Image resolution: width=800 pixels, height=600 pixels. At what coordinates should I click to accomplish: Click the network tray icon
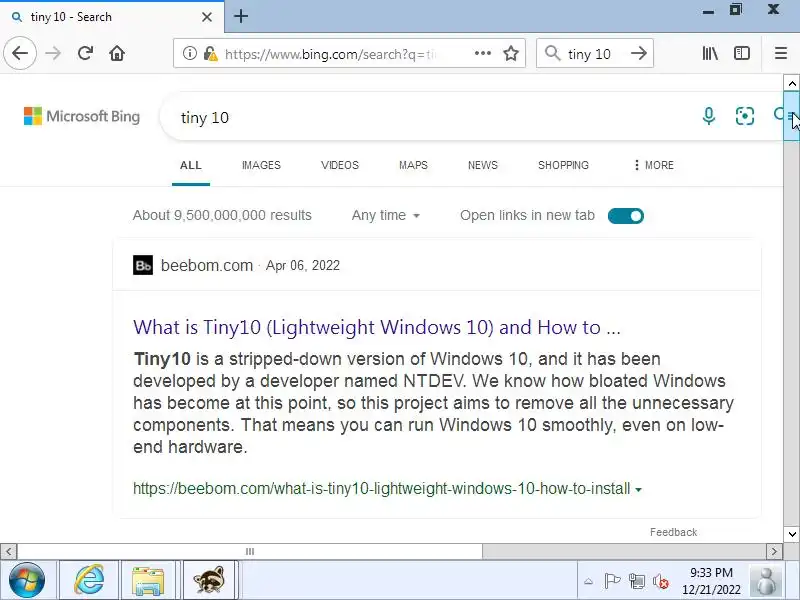tap(636, 581)
